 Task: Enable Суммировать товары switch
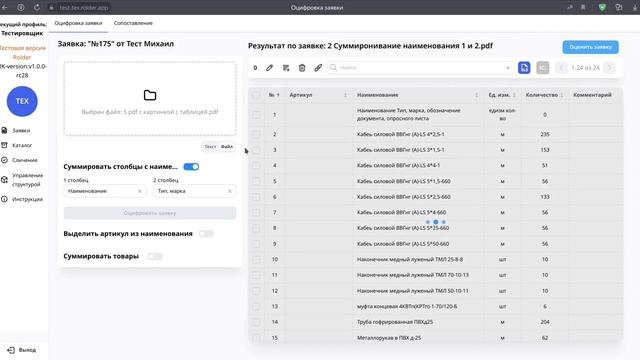(x=155, y=256)
